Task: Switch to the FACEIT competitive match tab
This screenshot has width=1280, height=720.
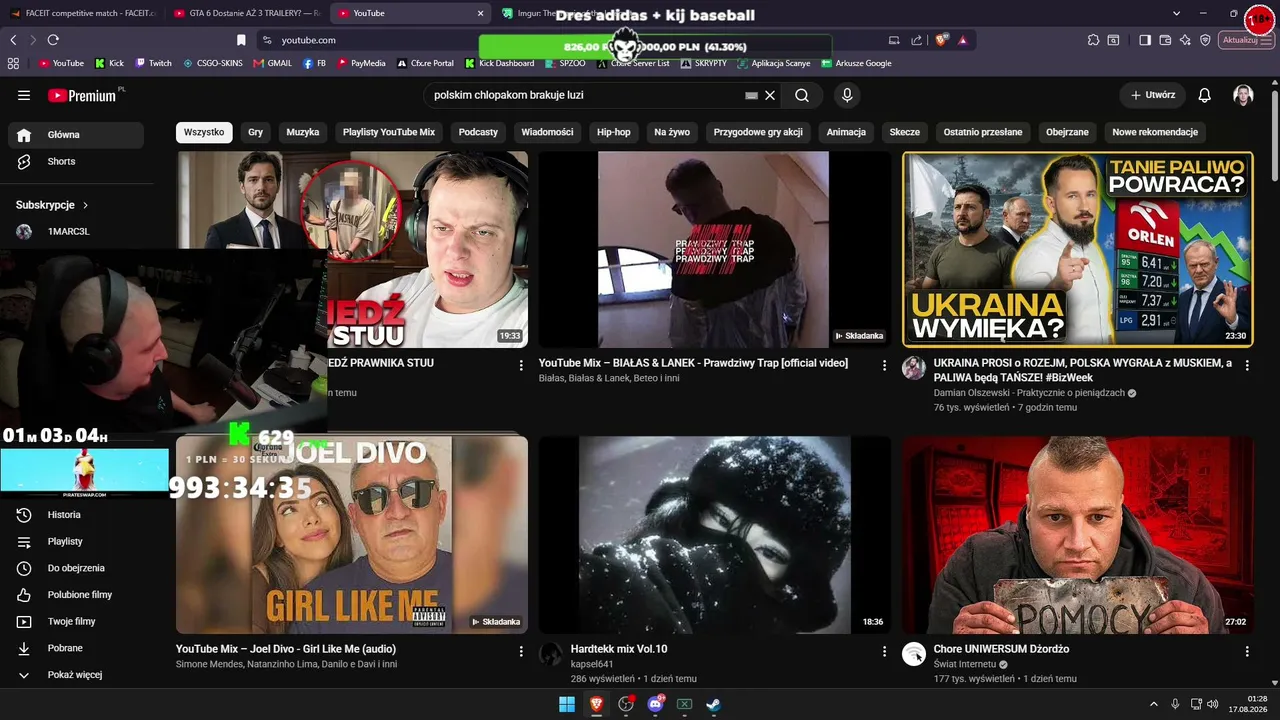Action: click(82, 13)
